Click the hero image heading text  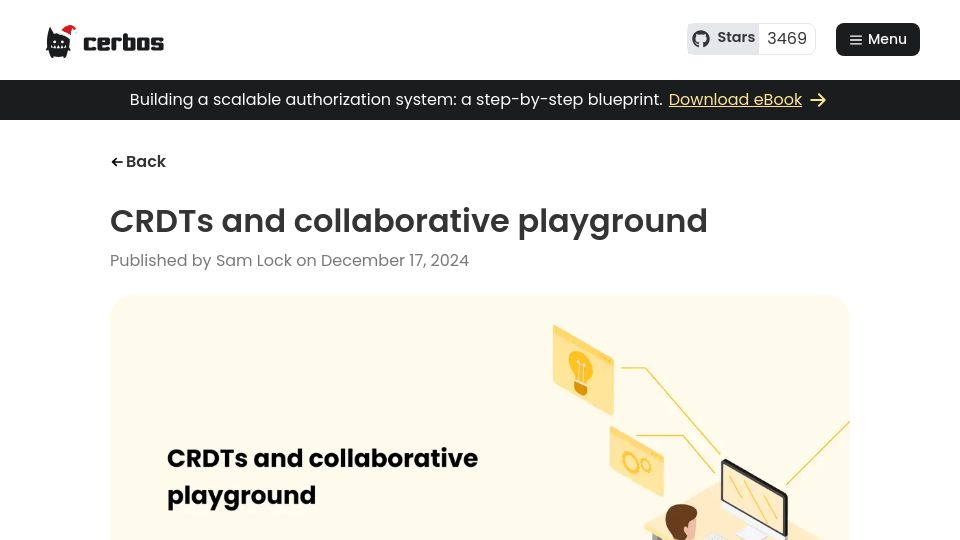322,476
